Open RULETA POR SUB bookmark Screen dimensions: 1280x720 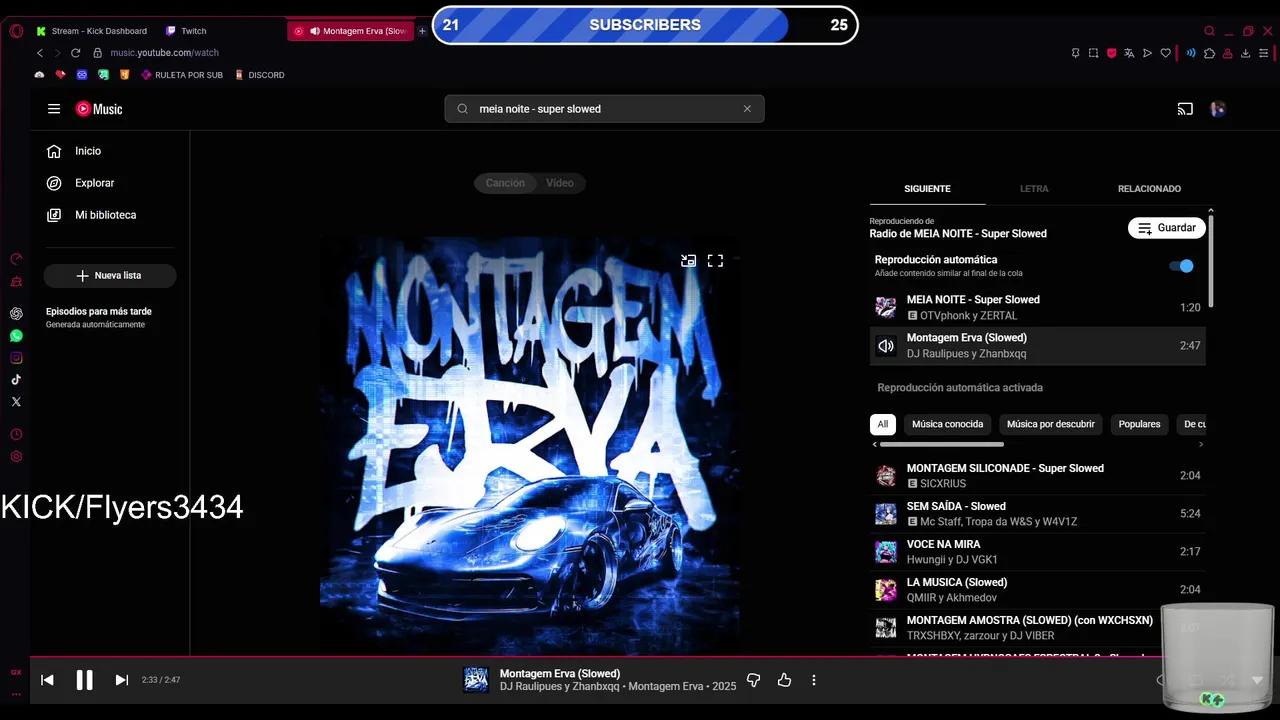[181, 75]
